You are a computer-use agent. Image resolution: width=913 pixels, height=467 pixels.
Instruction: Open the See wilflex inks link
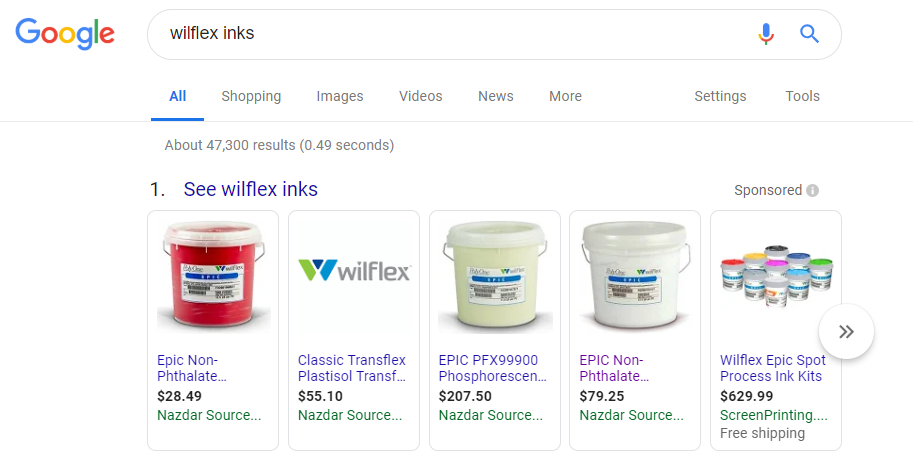(x=250, y=189)
